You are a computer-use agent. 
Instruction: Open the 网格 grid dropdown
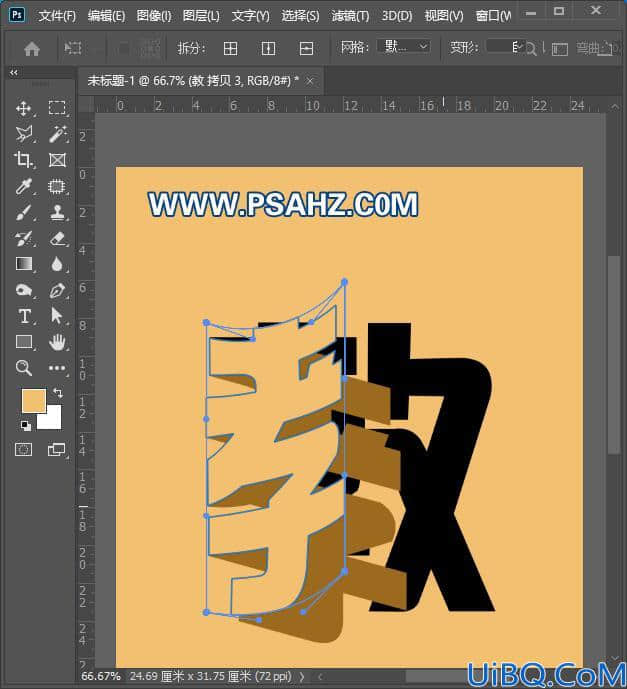(404, 47)
